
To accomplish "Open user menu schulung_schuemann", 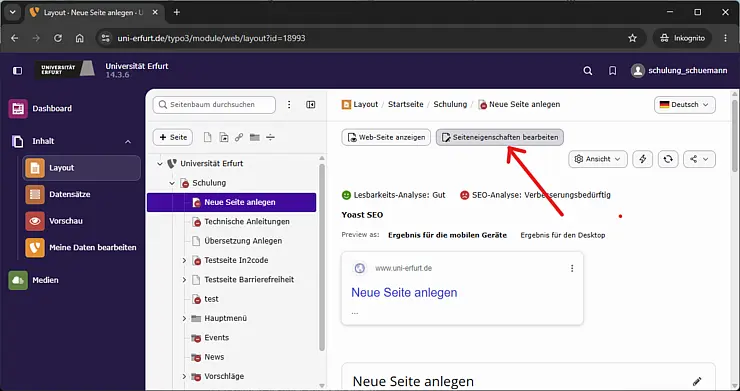I will point(679,71).
